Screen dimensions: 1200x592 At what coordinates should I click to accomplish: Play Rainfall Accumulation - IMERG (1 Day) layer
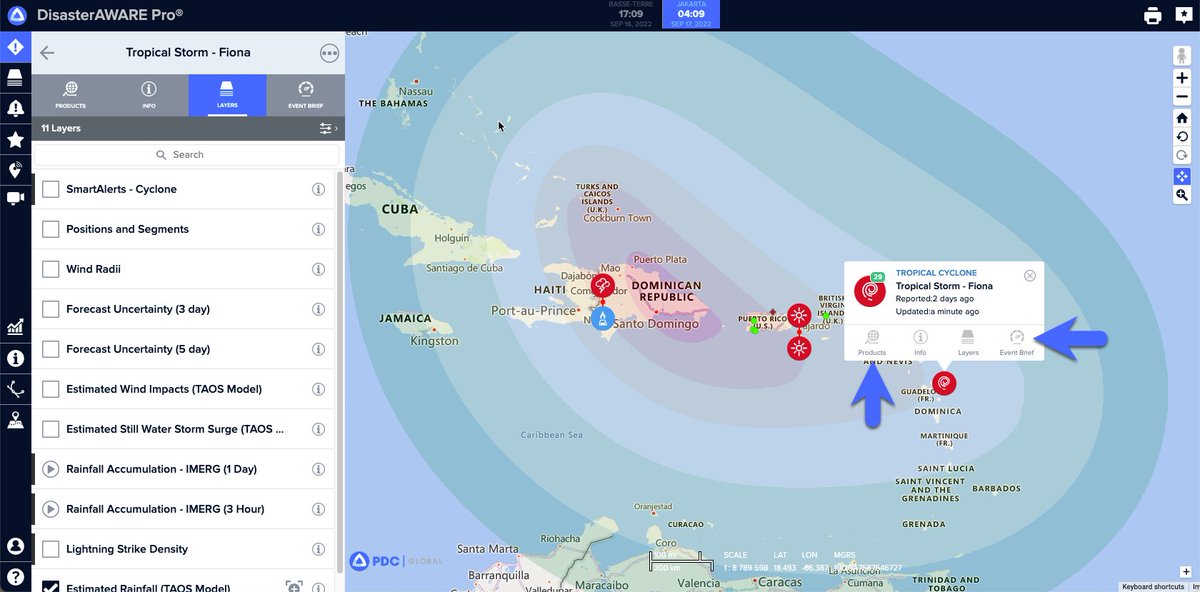pos(50,469)
